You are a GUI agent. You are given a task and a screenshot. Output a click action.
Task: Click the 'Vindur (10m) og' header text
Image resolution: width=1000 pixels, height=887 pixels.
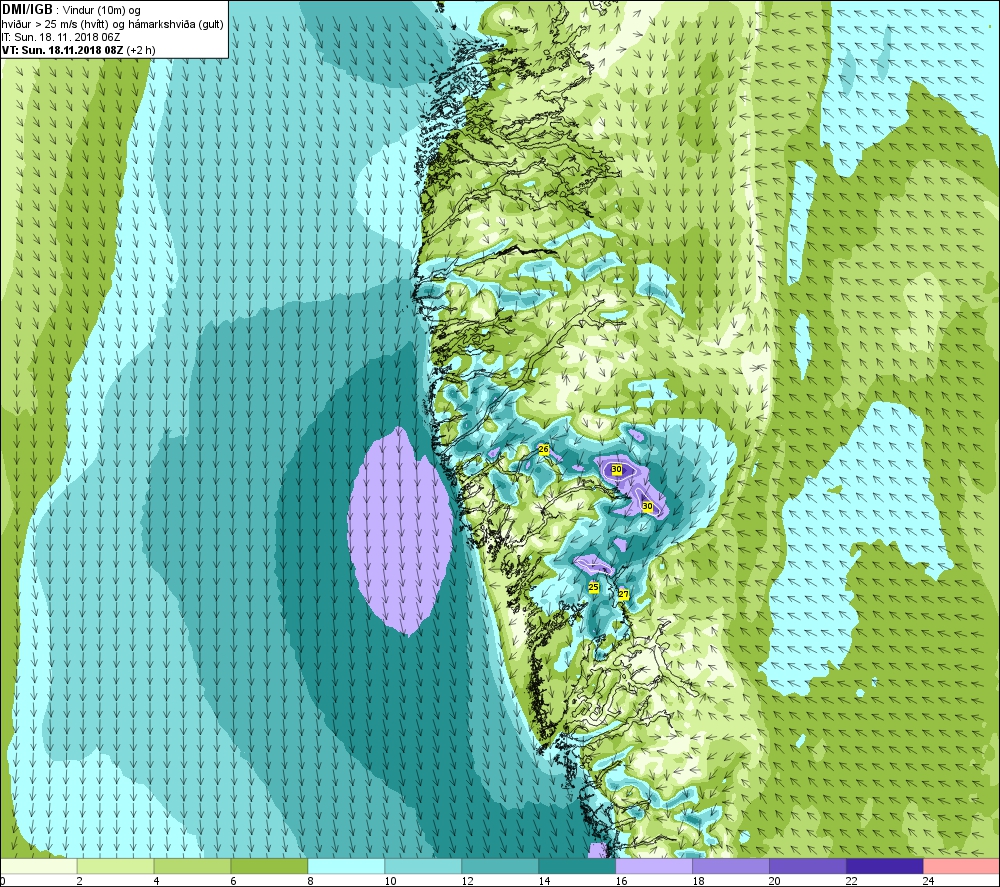pos(102,11)
